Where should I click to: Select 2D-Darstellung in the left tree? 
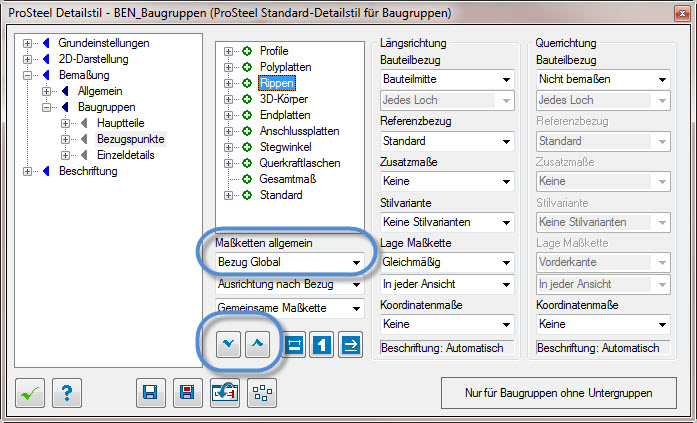[x=93, y=59]
